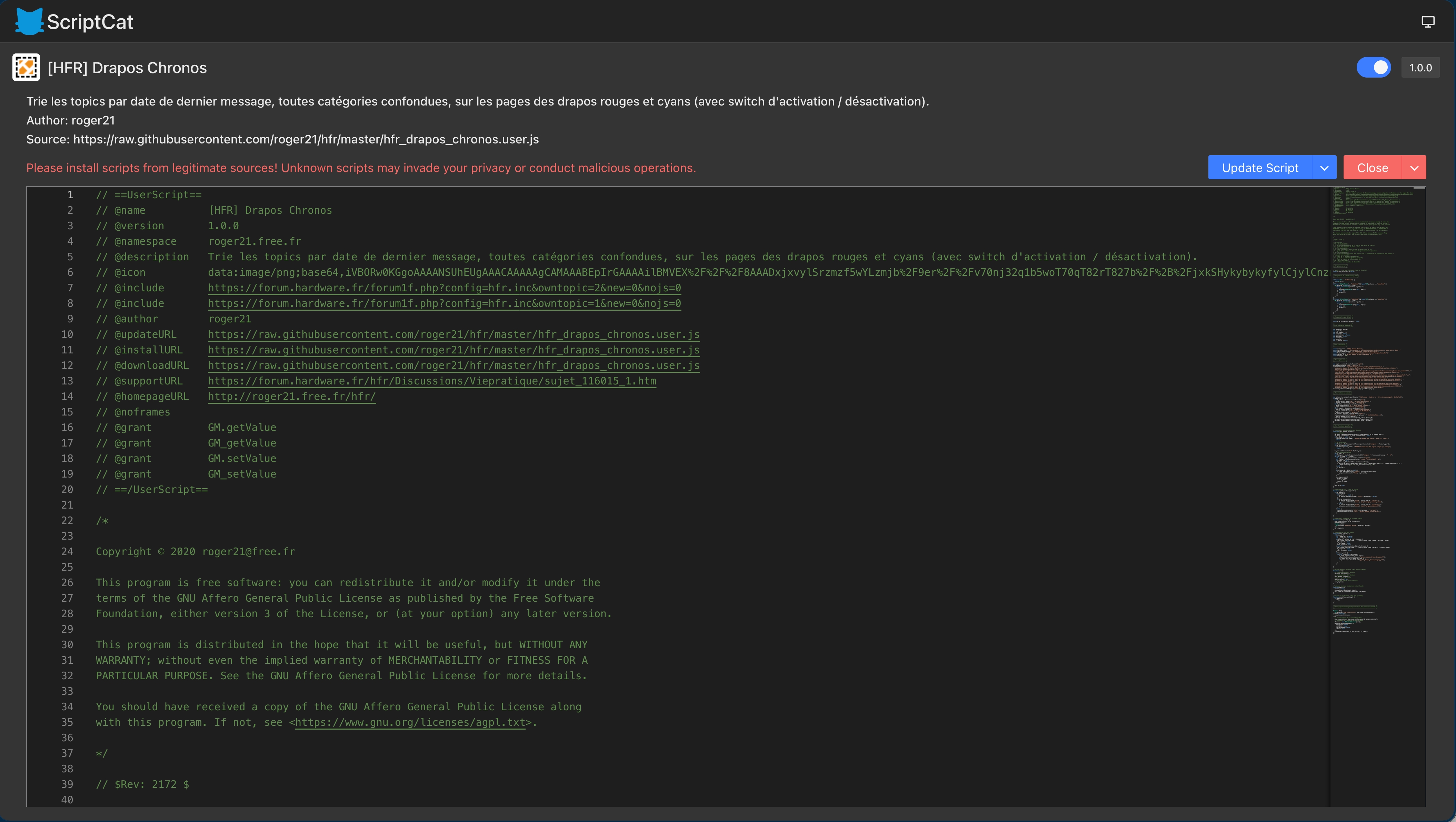Click the 1.0.0 version tag

(x=1420, y=67)
